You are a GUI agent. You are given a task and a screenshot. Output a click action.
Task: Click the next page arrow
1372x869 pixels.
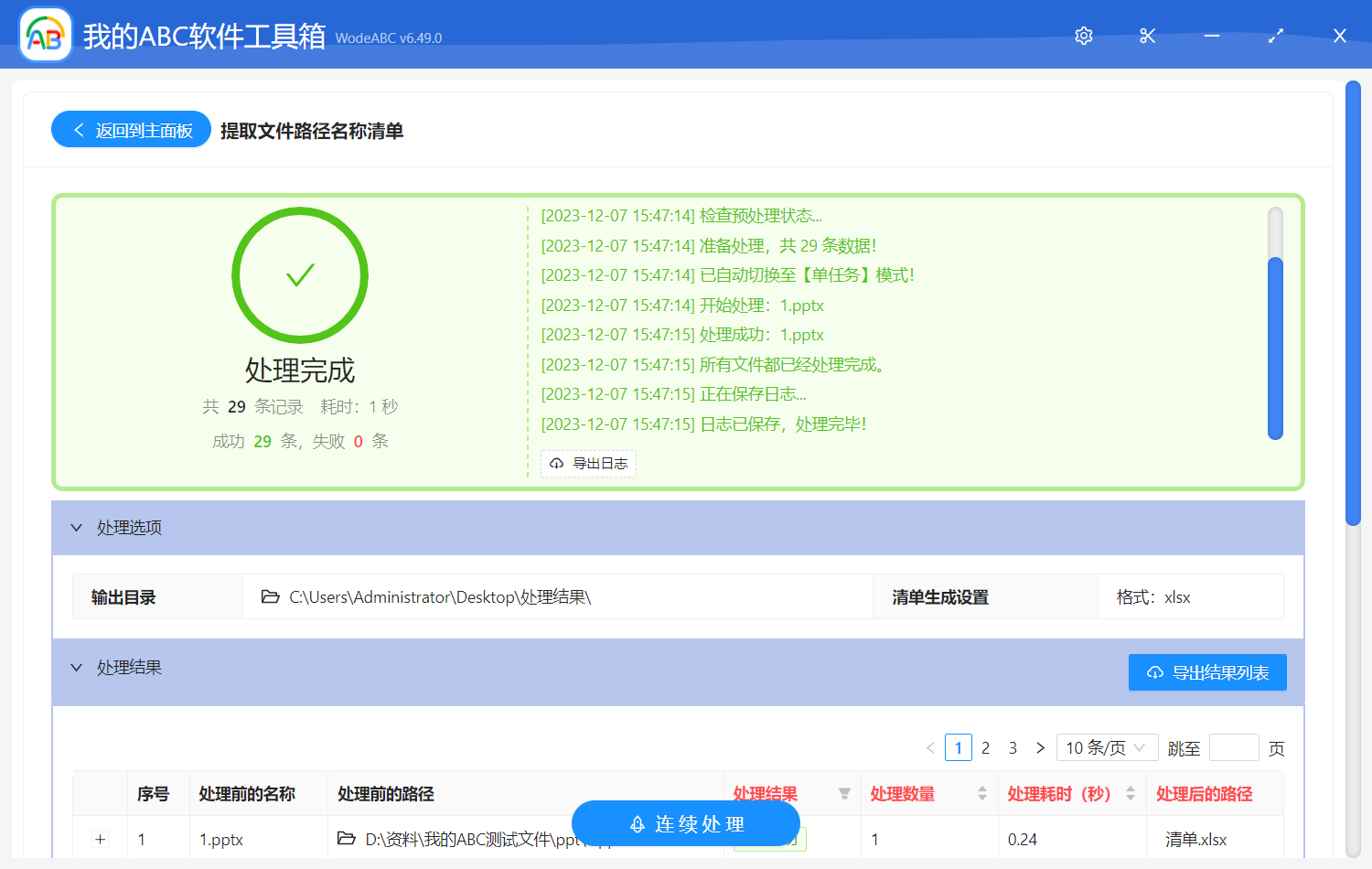(x=1040, y=747)
